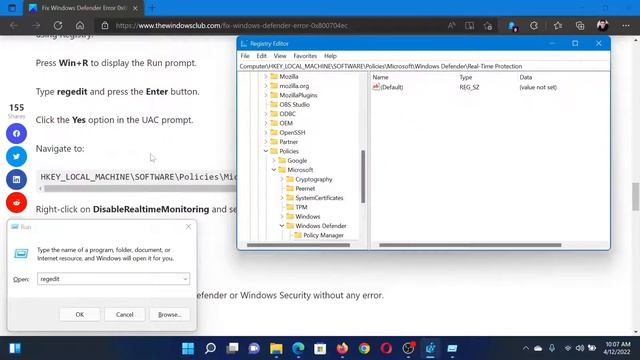Show hidden system tray icons

(526, 348)
